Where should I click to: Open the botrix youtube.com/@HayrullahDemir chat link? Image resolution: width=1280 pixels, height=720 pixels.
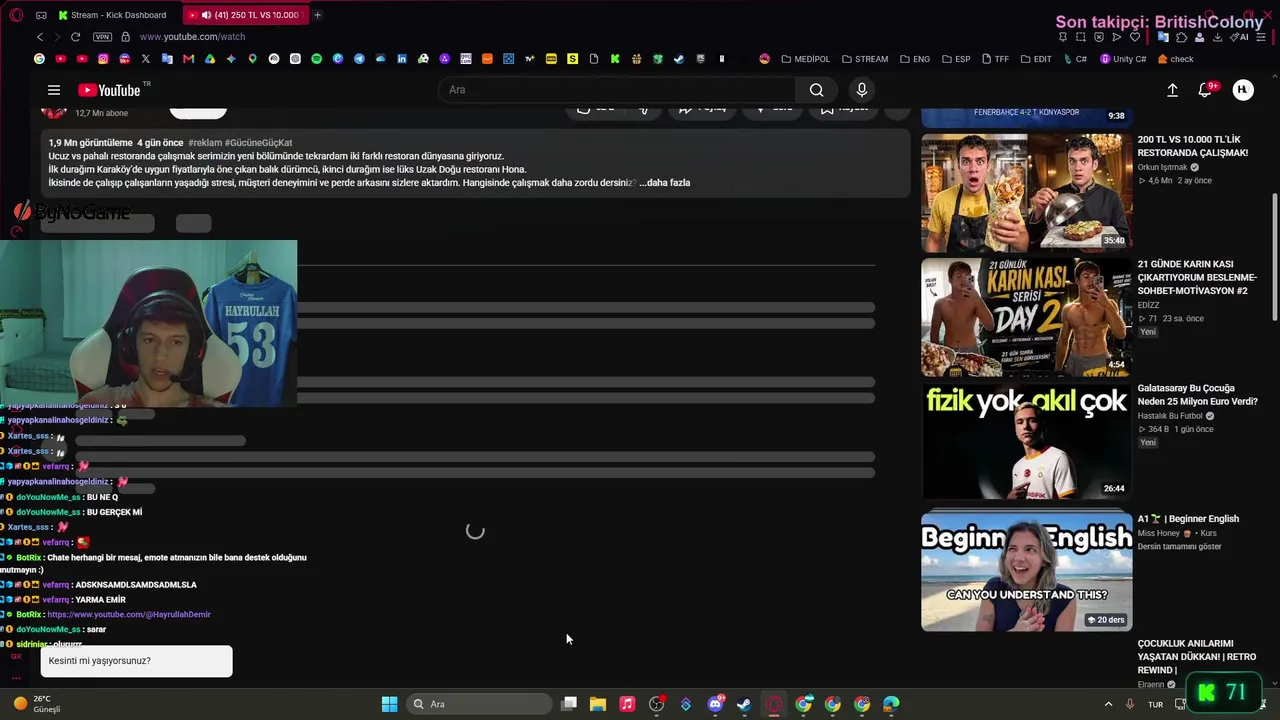tap(129, 615)
